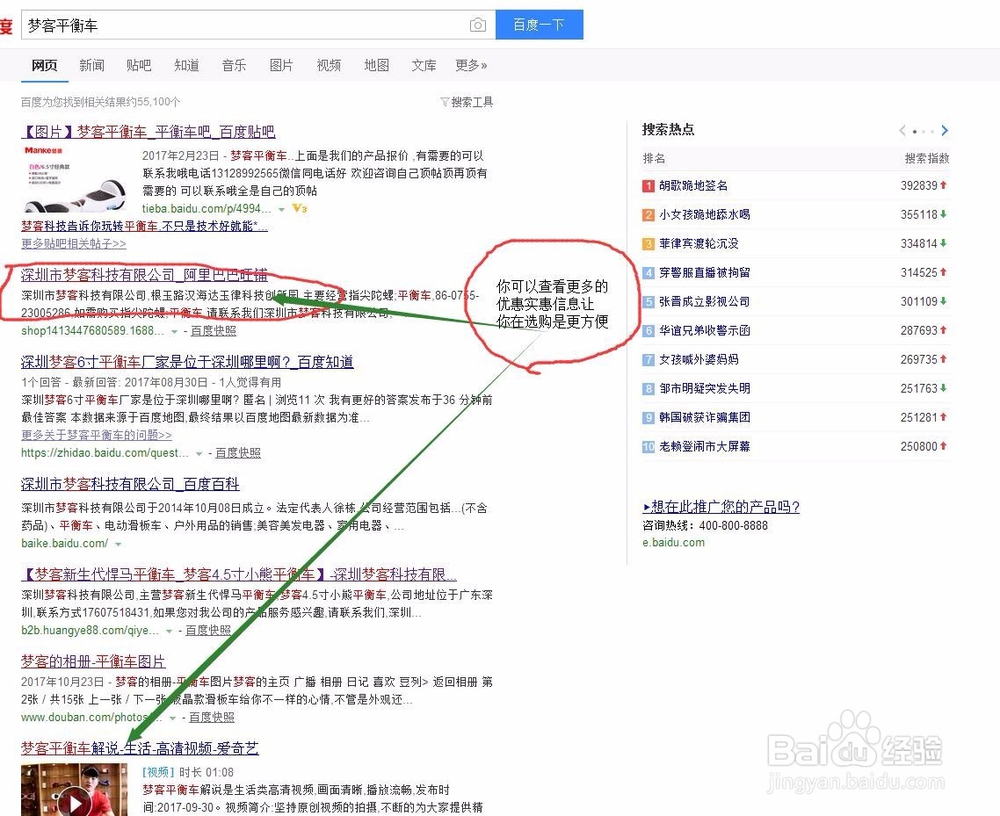The image size is (1000, 816).
Task: Open 百度快照 for the zhidao.baidu.com result
Action: [x=238, y=453]
